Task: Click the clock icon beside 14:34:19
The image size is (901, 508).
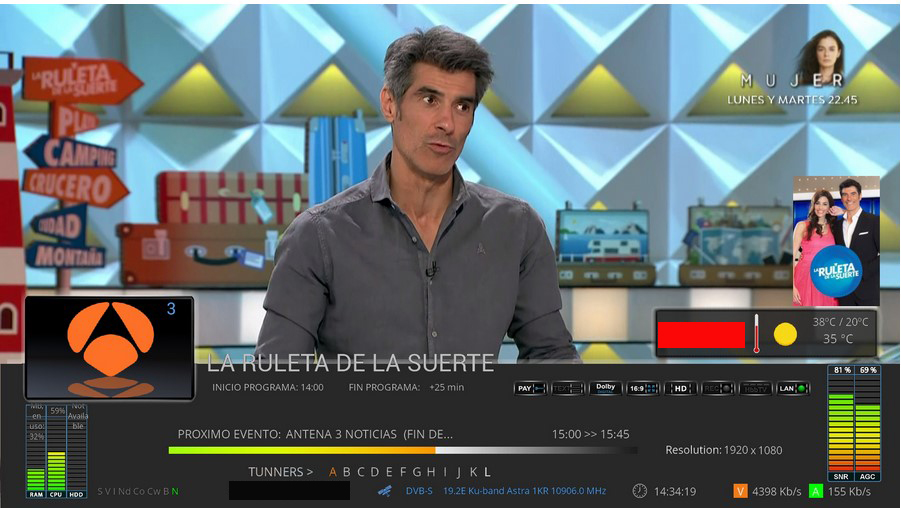Action: tap(640, 491)
